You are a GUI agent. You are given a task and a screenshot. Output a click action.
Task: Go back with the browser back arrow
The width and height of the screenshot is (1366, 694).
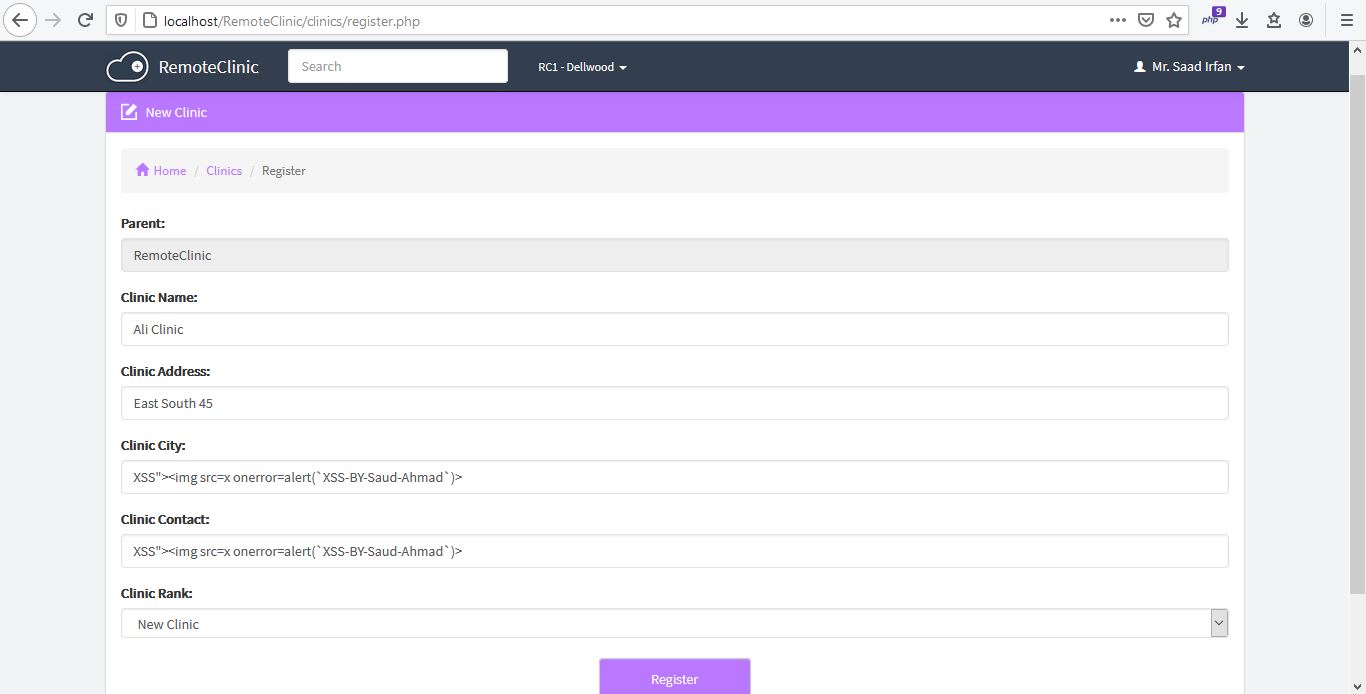pyautogui.click(x=20, y=20)
